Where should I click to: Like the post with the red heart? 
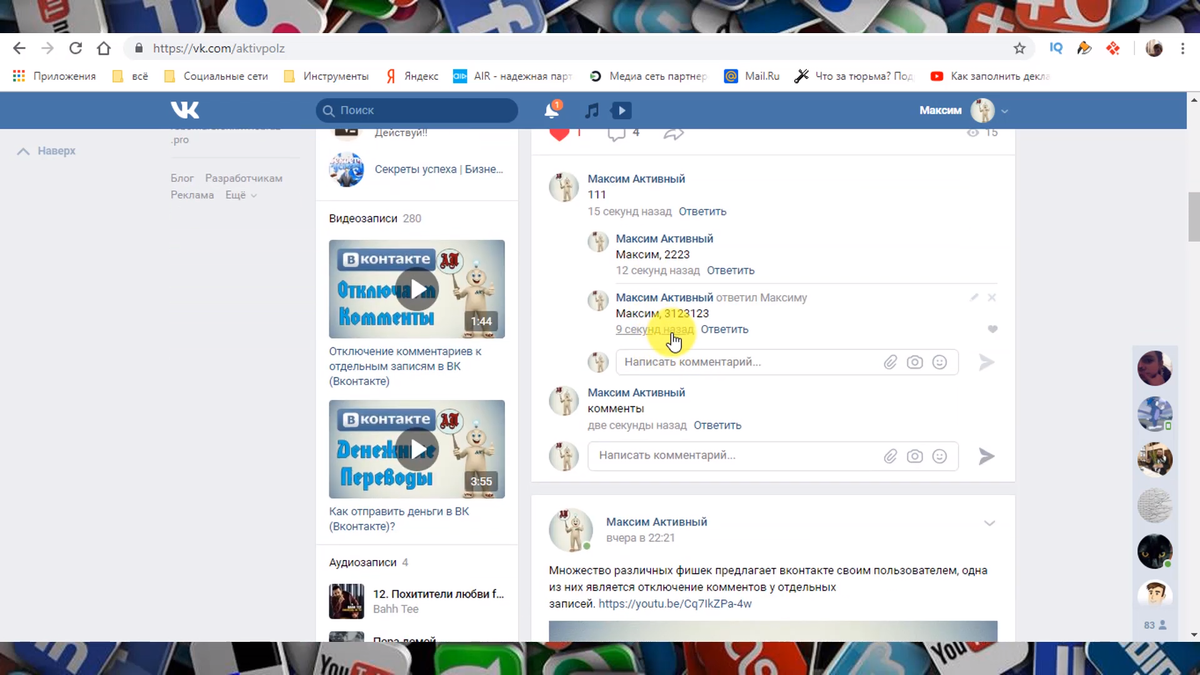pos(559,133)
